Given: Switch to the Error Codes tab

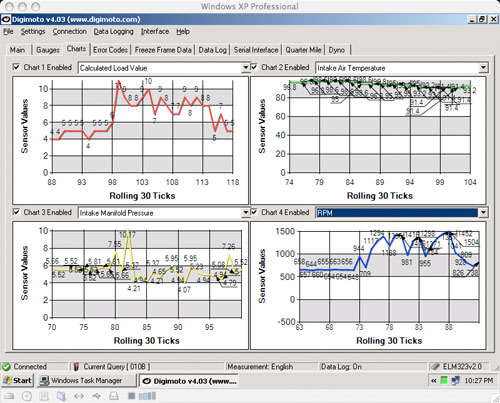Looking at the screenshot, I should [110, 50].
